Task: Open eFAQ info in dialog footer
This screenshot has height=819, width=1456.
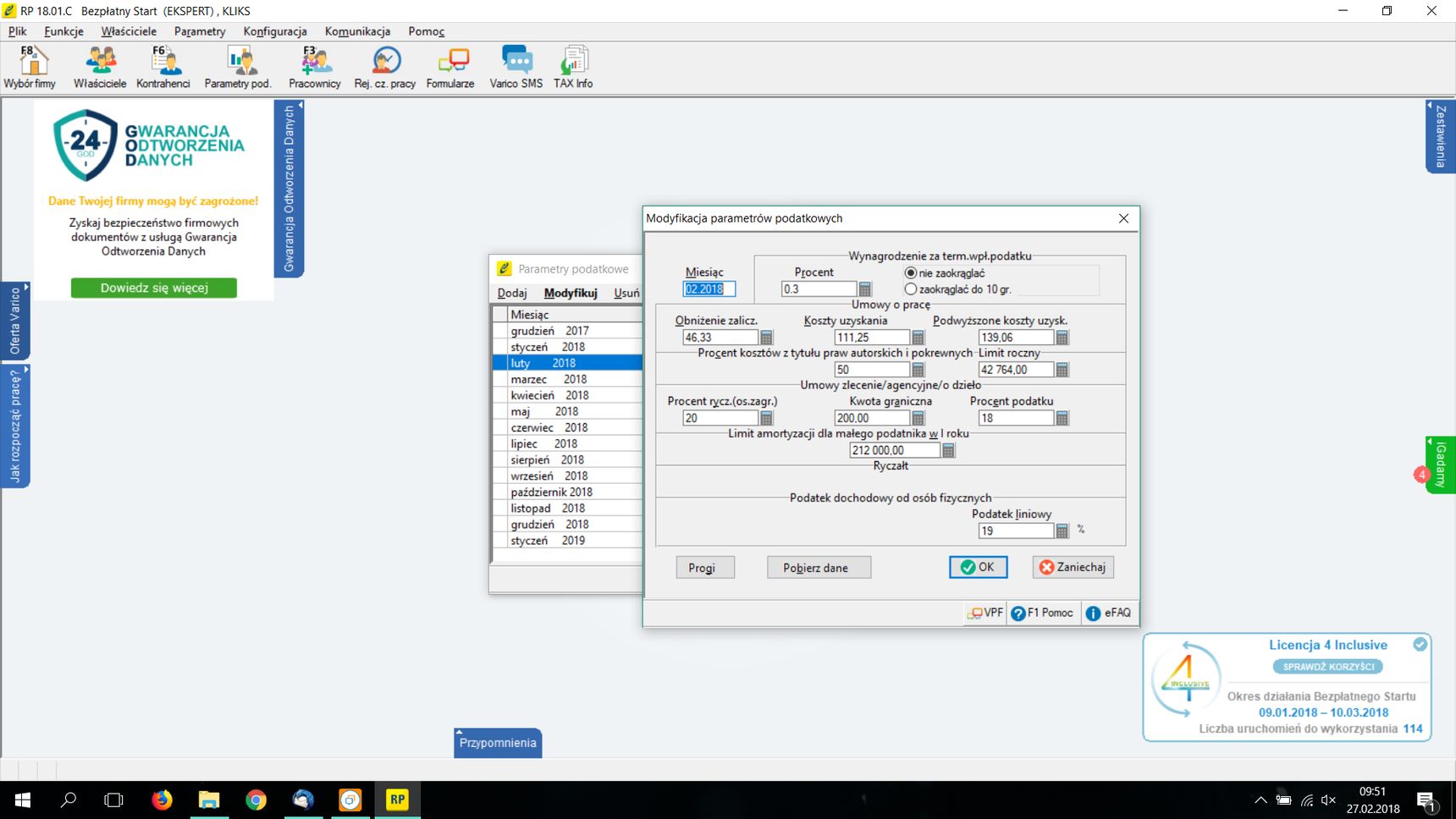Action: coord(1108,613)
